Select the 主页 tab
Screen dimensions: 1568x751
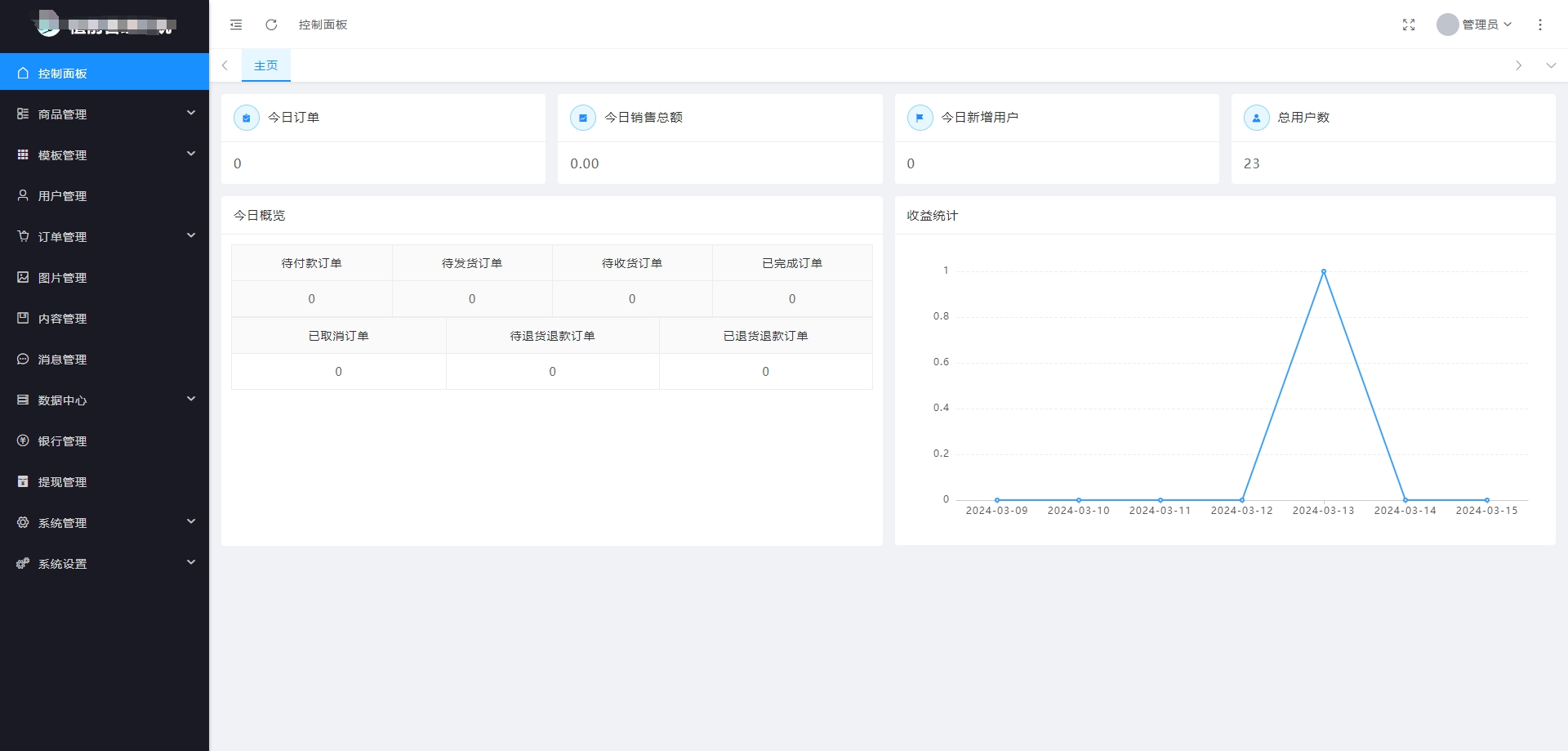[x=266, y=65]
